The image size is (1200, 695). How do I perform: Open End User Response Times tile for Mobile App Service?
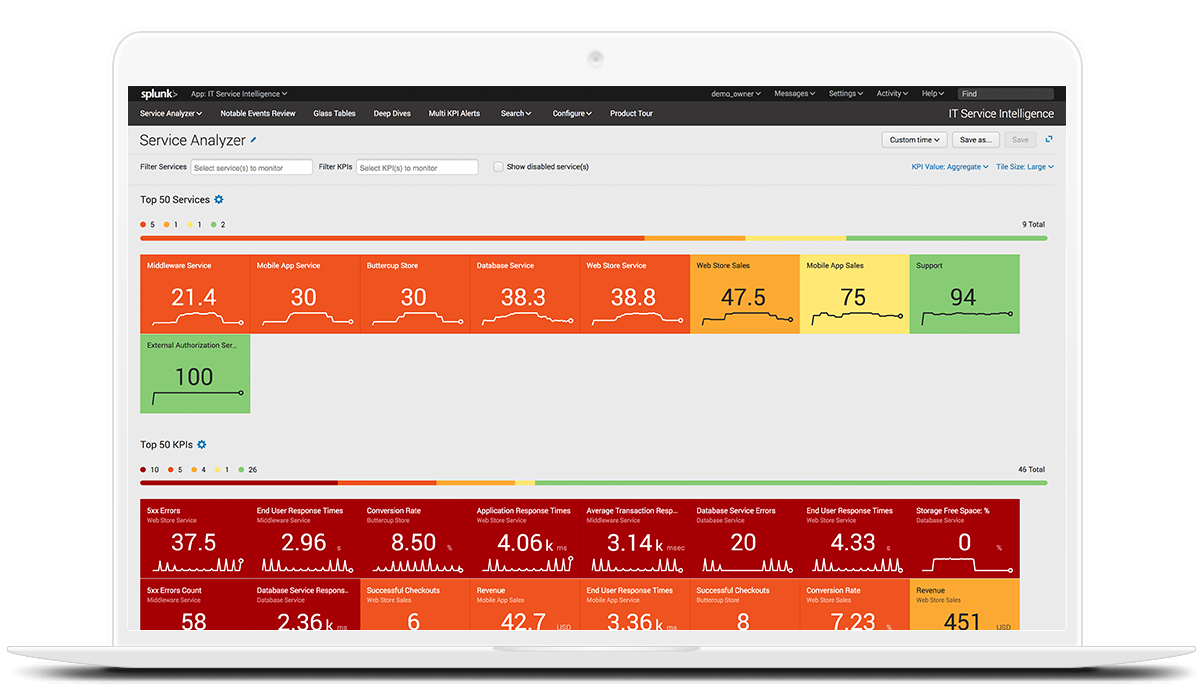coord(635,605)
